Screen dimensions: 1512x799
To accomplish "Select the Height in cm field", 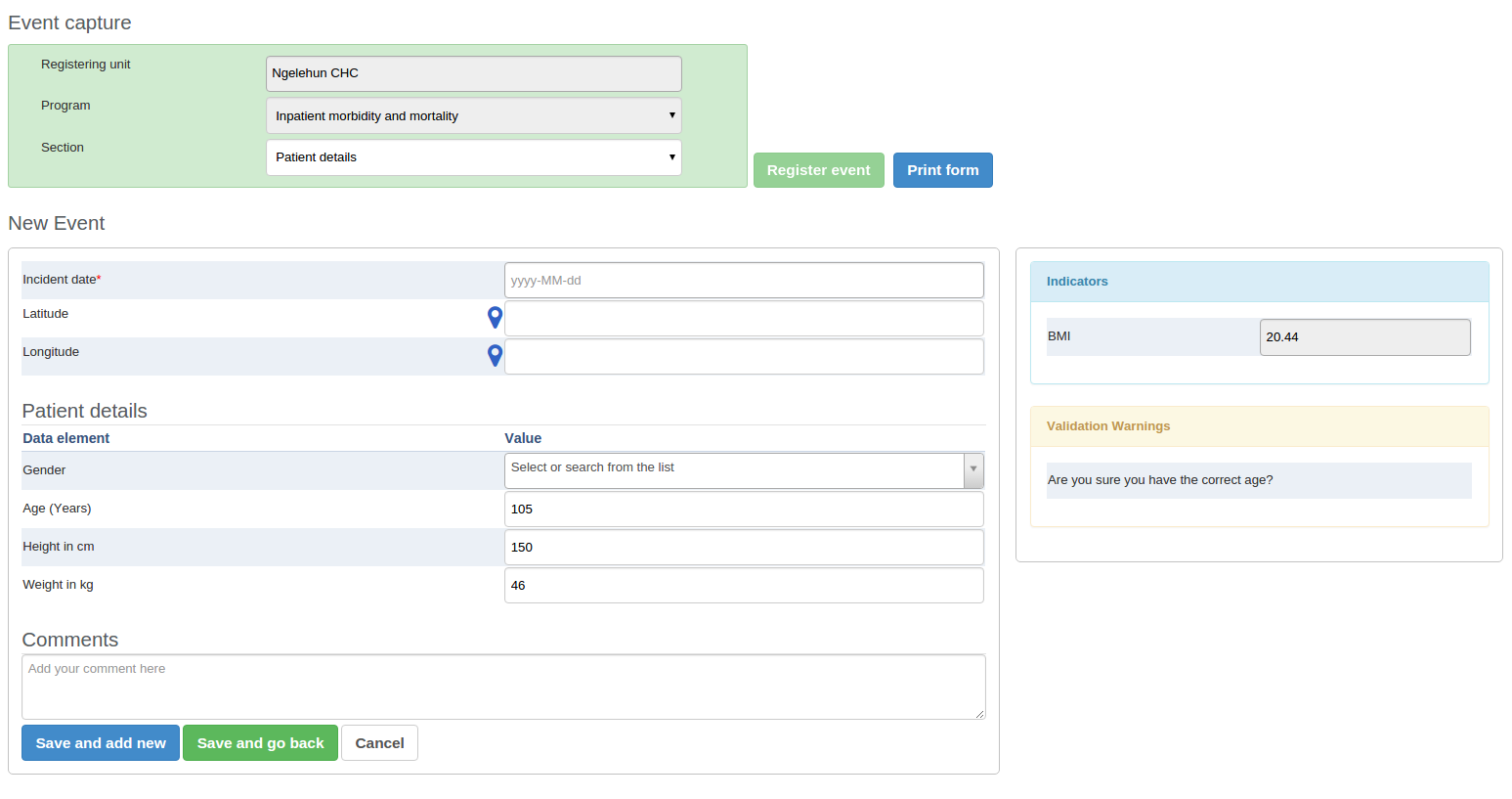I will (x=743, y=548).
